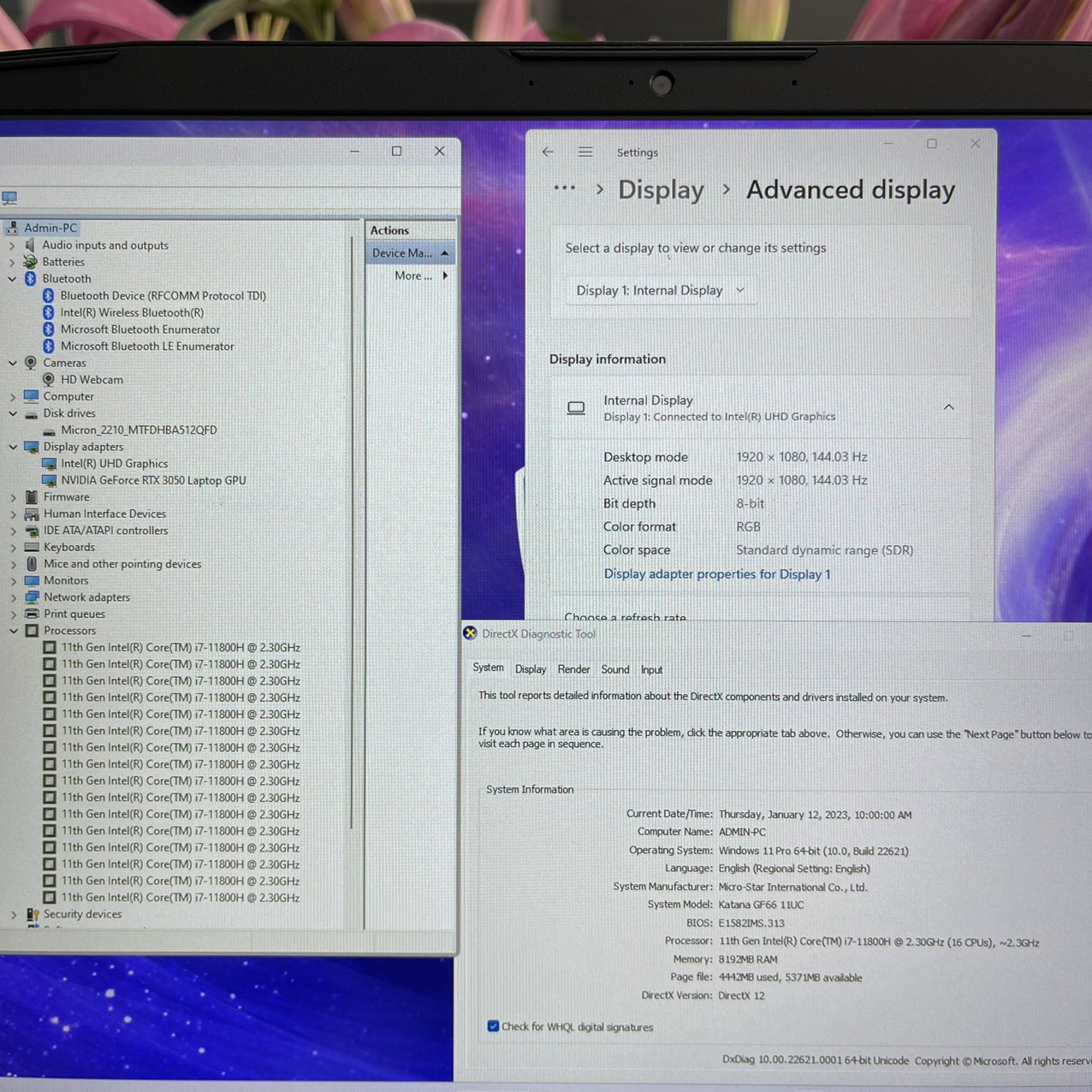Click the DirectX Diagnostic Tool title icon
Screen dimensions: 1092x1092
[470, 633]
